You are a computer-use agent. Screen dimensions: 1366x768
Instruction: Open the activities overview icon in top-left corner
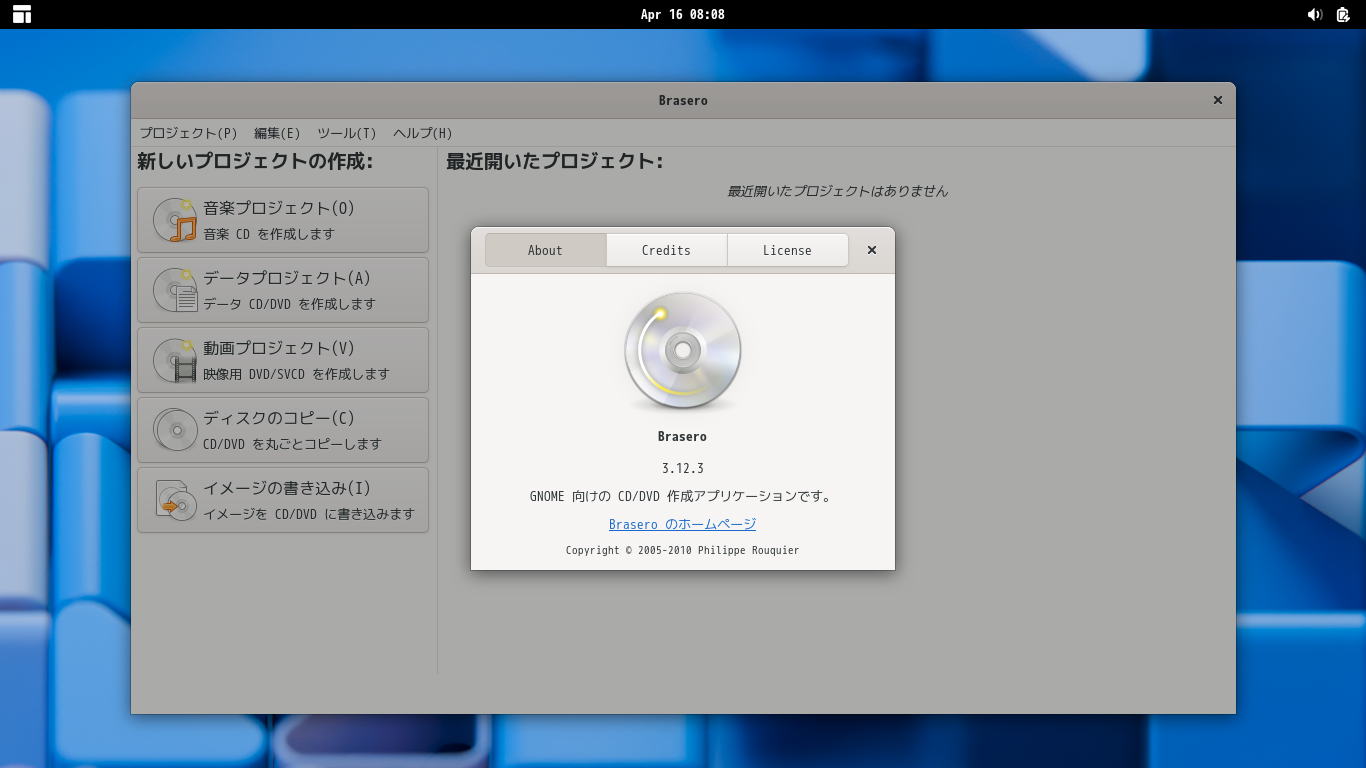22,14
